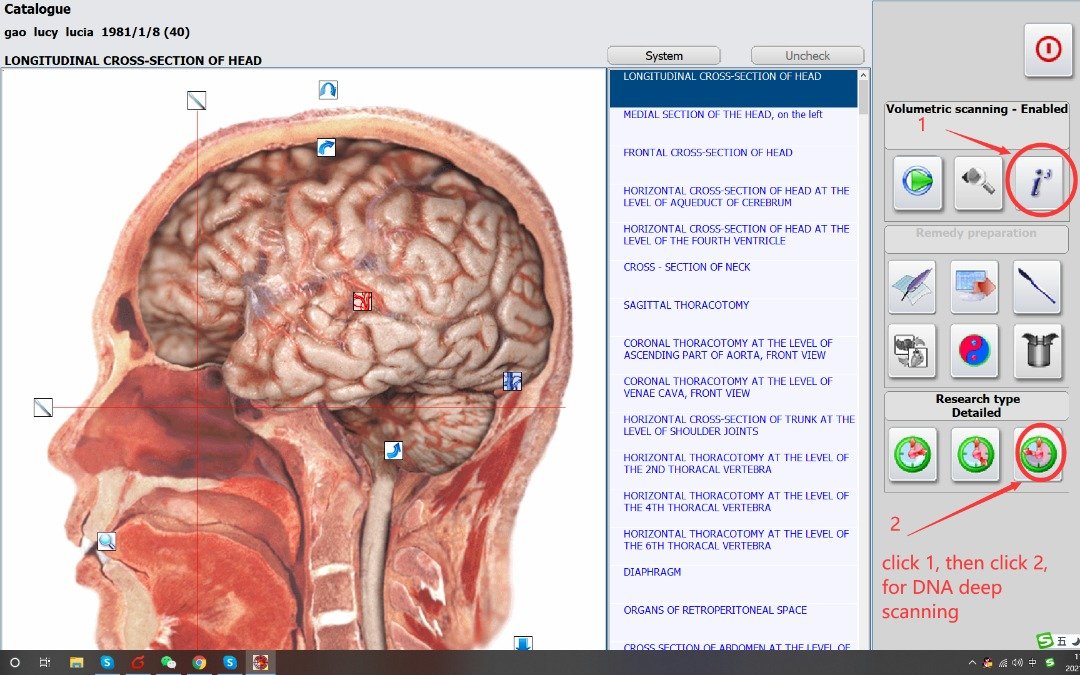Screen dimensions: 1080x675
Task: Click the metal cup container icon
Action: tap(1037, 351)
